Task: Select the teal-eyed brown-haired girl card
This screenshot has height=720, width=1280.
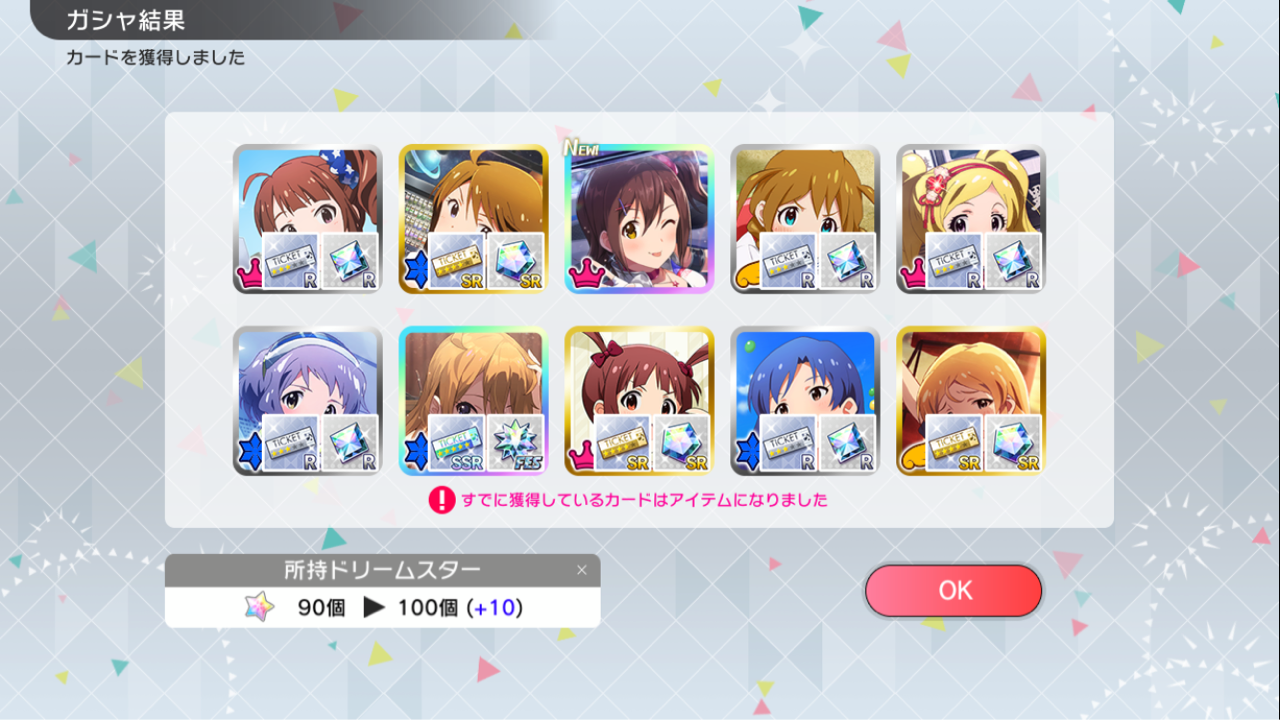Action: pos(806,219)
